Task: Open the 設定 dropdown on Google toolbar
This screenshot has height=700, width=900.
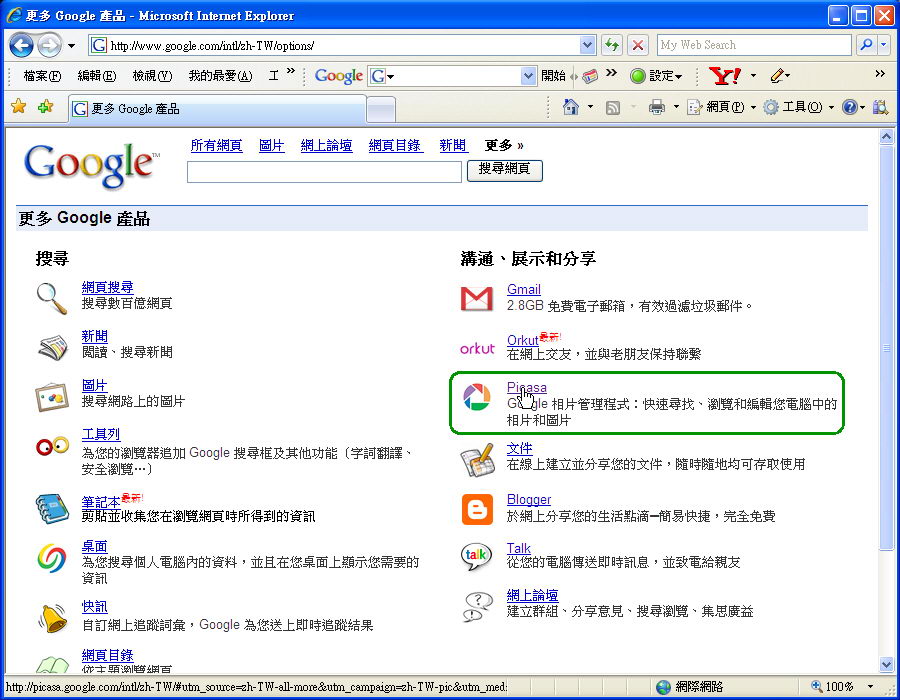Action: click(x=656, y=76)
